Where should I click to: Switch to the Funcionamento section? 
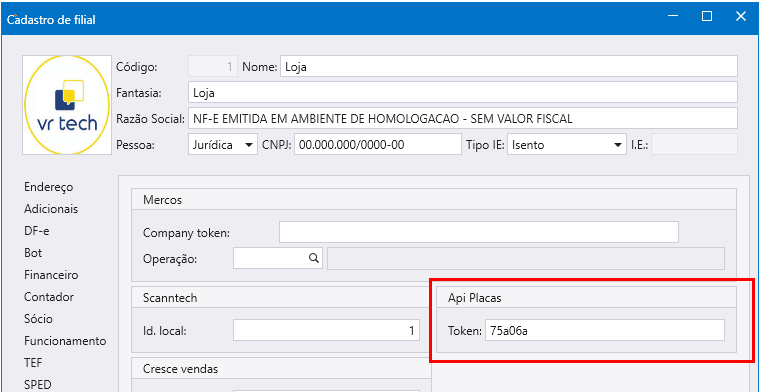coord(65,341)
